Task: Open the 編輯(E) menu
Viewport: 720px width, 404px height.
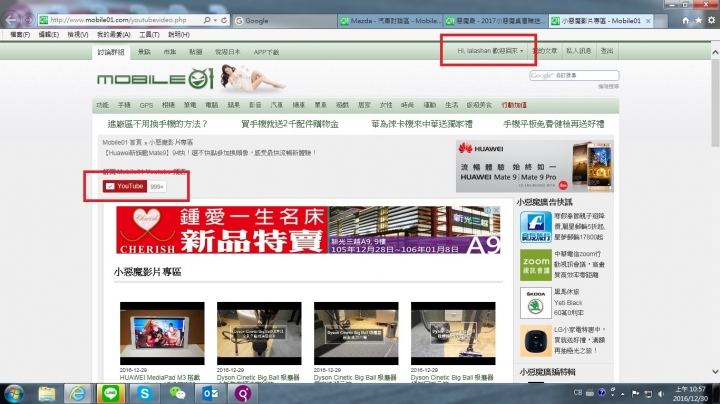Action: [48, 35]
